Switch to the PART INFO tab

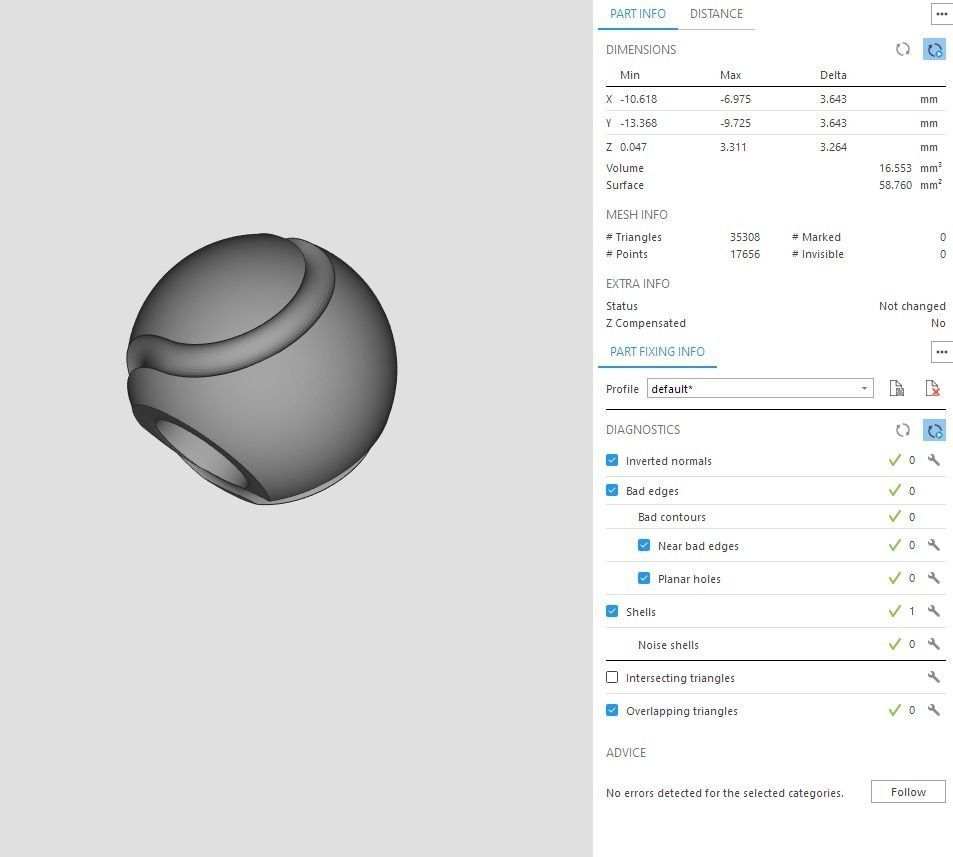[638, 14]
